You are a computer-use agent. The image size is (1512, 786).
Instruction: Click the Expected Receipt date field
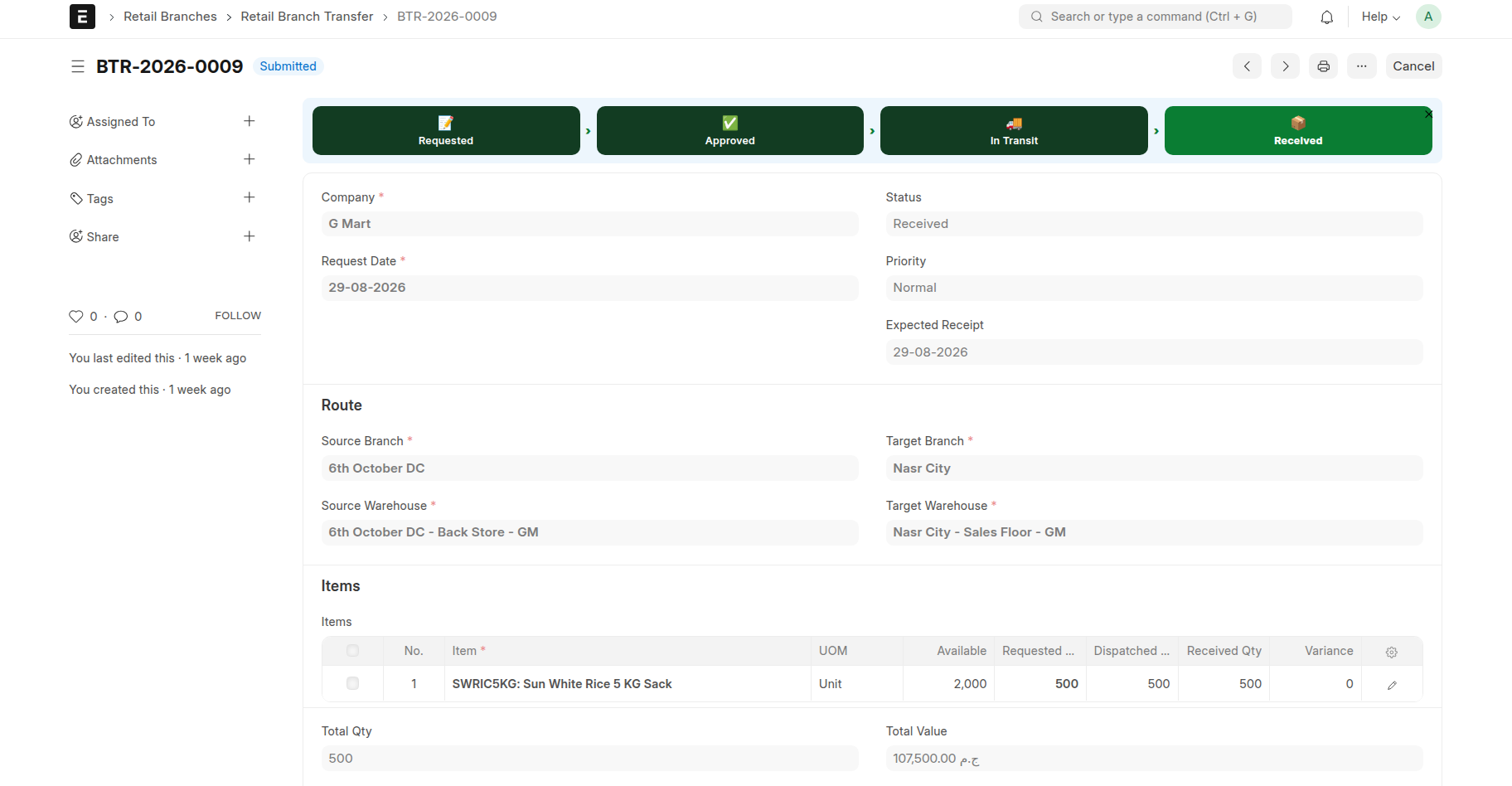1154,352
